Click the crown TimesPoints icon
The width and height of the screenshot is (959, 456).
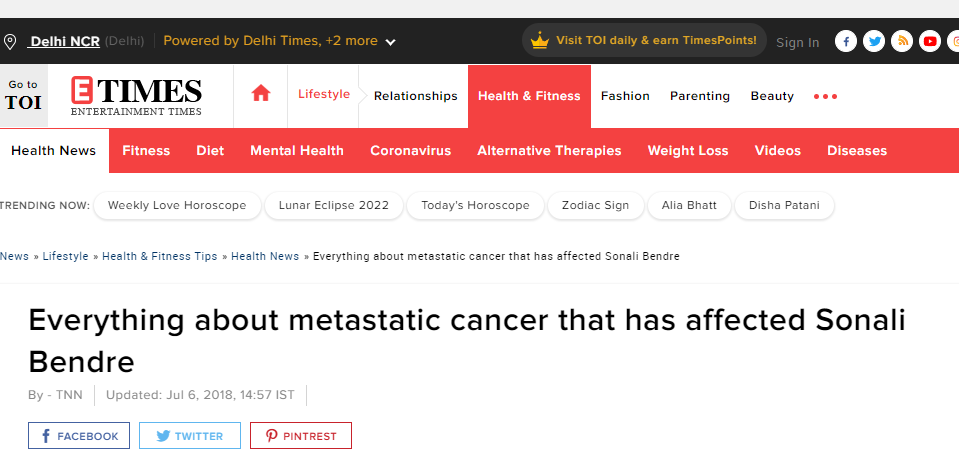click(539, 41)
